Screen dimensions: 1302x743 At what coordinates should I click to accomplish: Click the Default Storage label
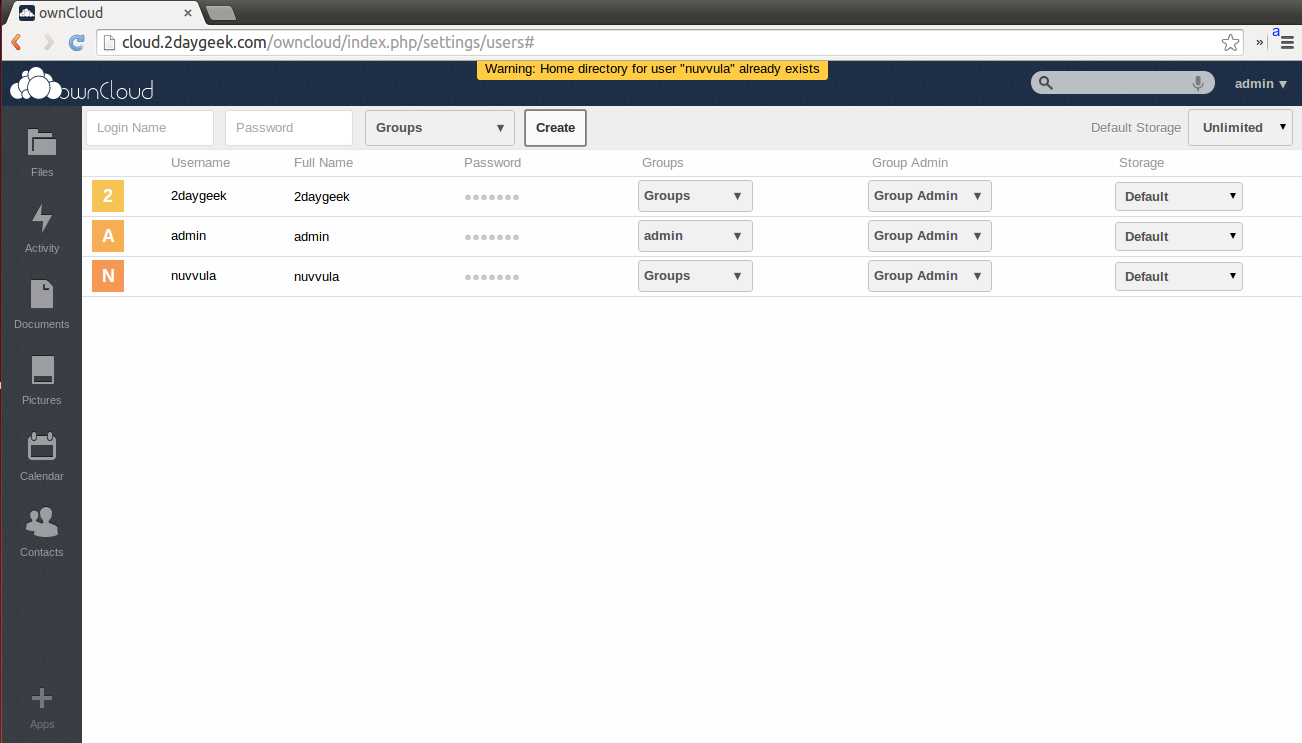(1136, 128)
